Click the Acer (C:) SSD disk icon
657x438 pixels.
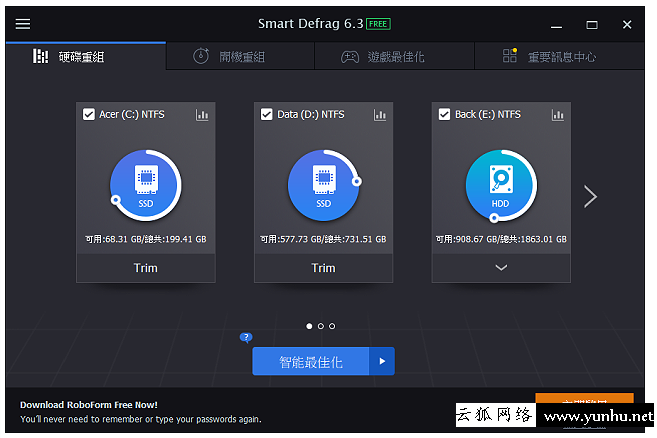pyautogui.click(x=146, y=185)
